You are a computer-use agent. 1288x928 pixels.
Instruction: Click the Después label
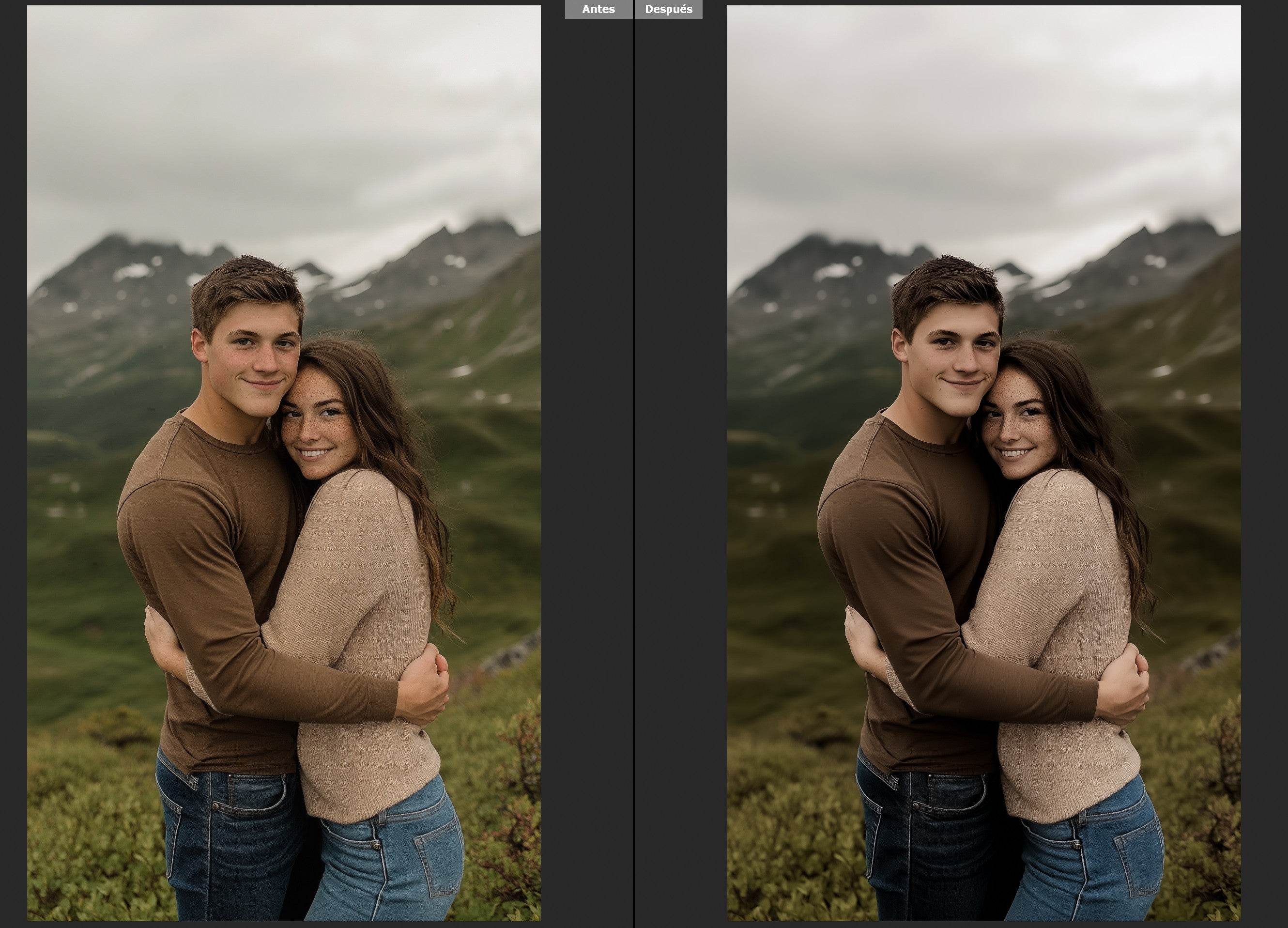[668, 10]
